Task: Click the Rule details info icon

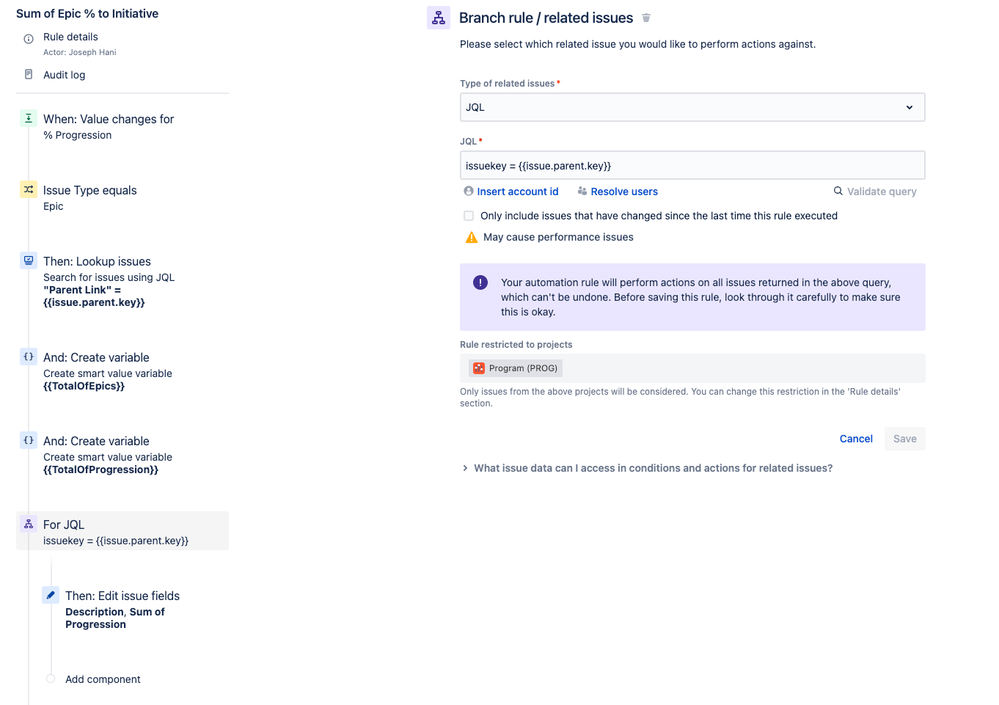Action: 29,39
